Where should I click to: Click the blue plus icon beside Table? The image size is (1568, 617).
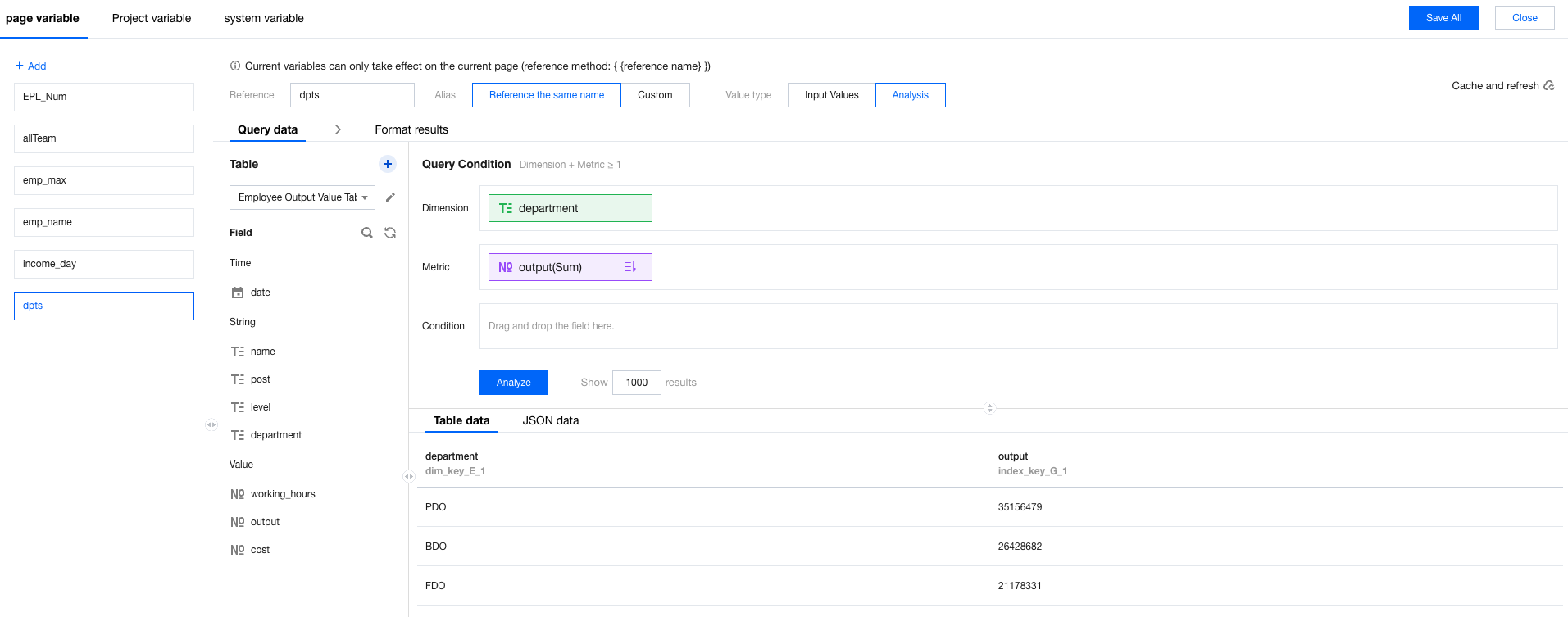[388, 164]
